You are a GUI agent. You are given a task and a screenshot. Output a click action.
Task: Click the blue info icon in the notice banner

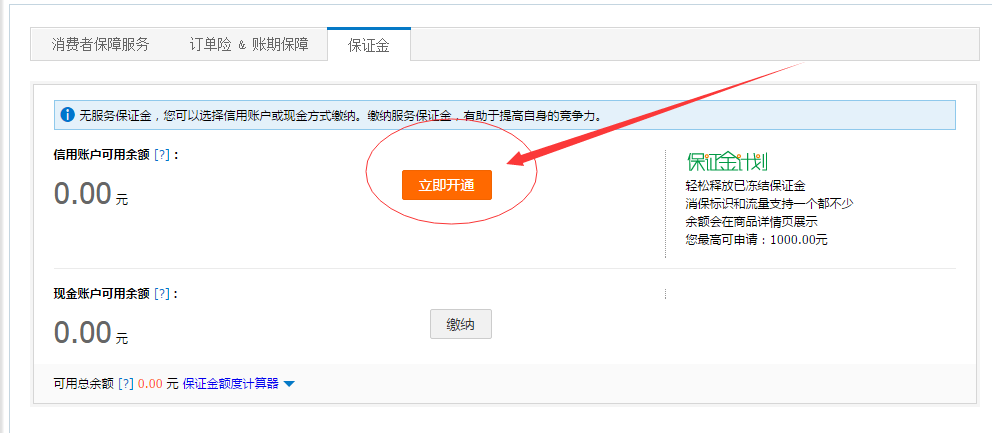click(68, 115)
